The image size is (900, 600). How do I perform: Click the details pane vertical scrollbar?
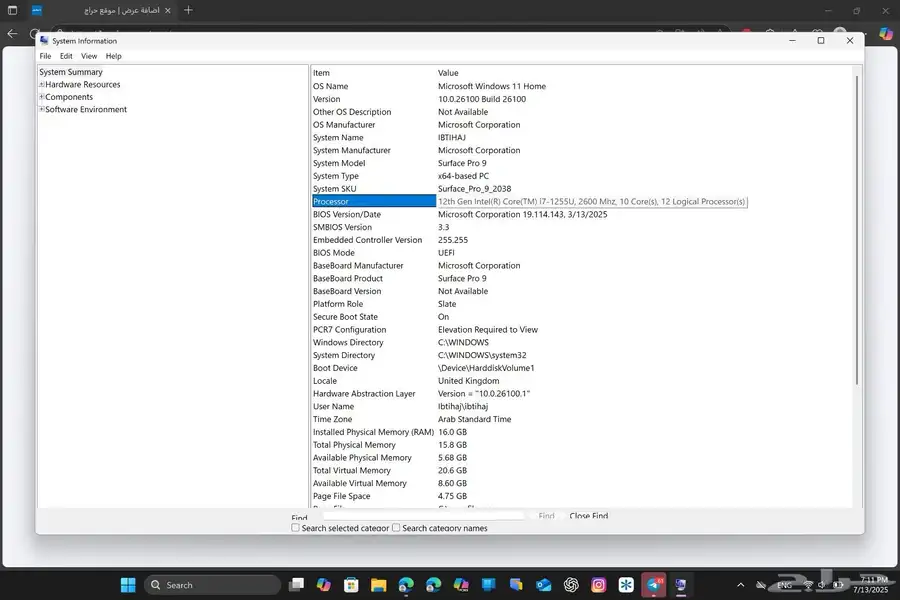coord(857,230)
